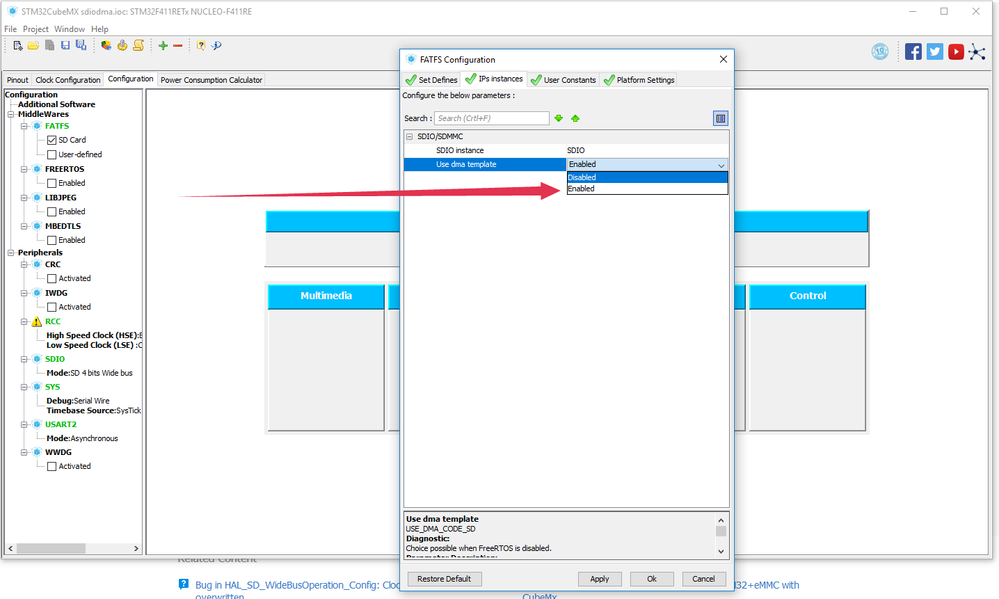Click the New Project toolbar icon

click(18, 45)
